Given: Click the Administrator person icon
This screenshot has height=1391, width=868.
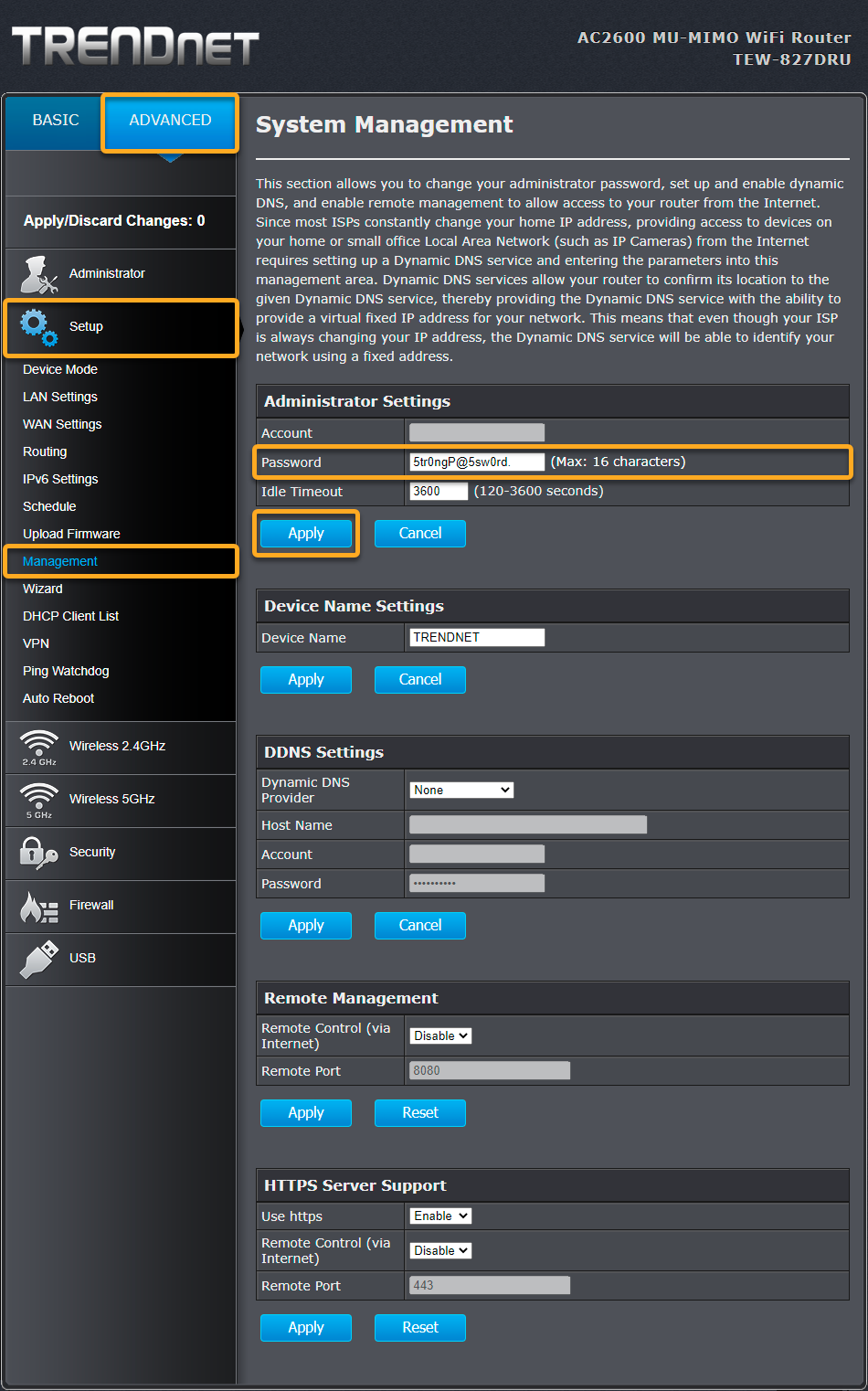Looking at the screenshot, I should click(38, 274).
